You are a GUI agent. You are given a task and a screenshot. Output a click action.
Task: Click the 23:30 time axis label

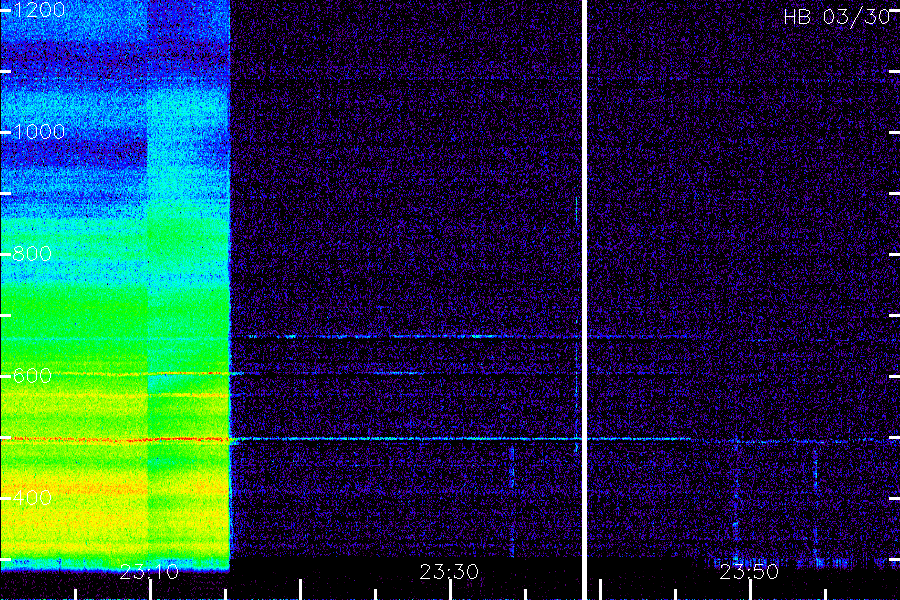click(x=449, y=572)
